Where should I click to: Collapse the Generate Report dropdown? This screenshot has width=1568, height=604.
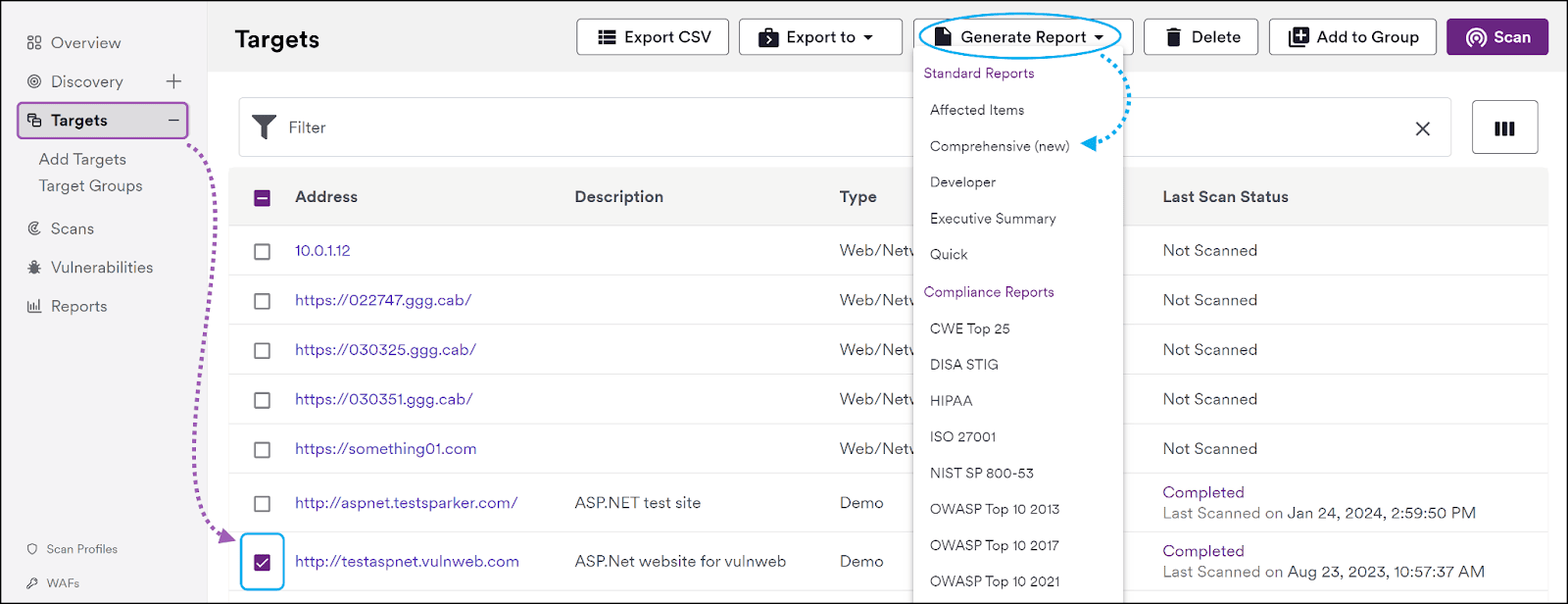point(1022,37)
